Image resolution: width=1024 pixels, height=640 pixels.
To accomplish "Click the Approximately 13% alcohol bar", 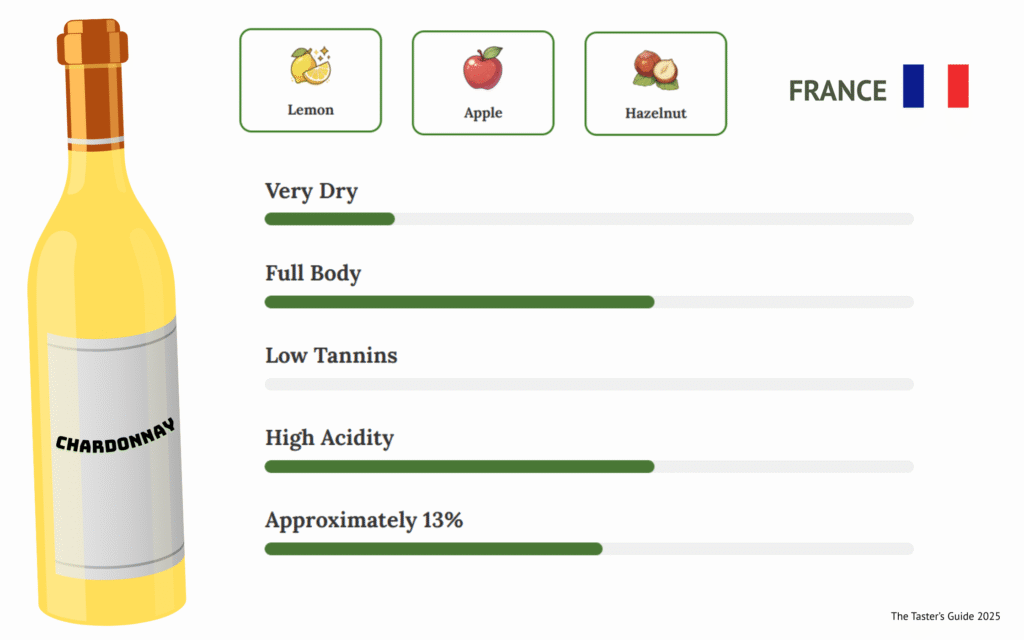I will click(588, 548).
